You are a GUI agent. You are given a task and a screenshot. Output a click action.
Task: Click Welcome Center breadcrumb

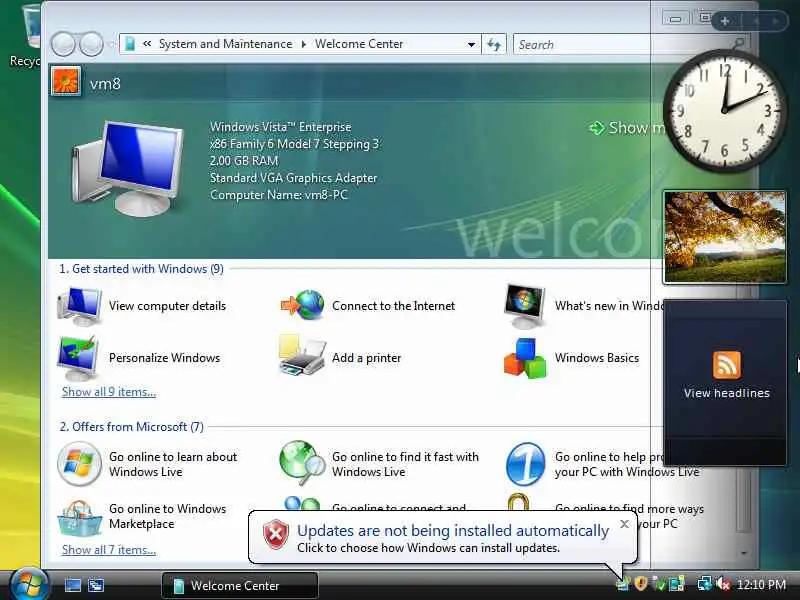click(x=359, y=44)
